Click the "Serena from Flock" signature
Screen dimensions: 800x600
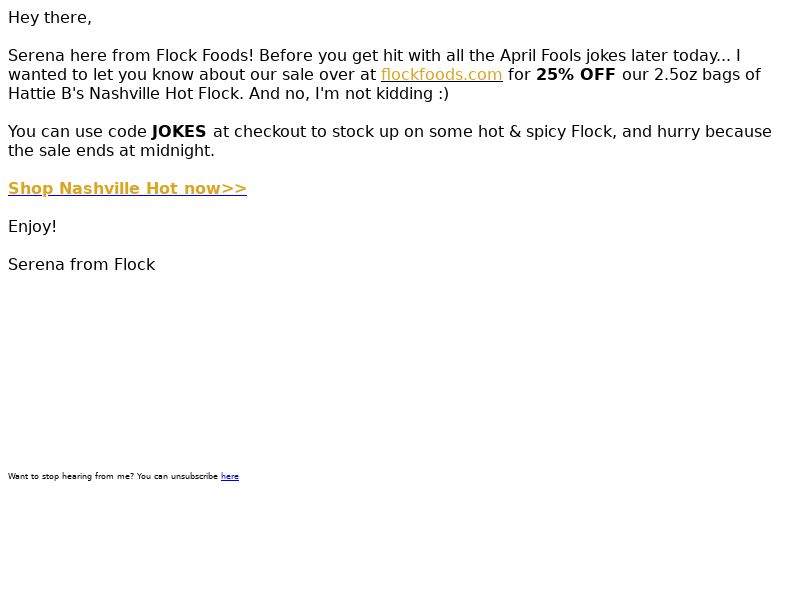pyautogui.click(x=82, y=264)
